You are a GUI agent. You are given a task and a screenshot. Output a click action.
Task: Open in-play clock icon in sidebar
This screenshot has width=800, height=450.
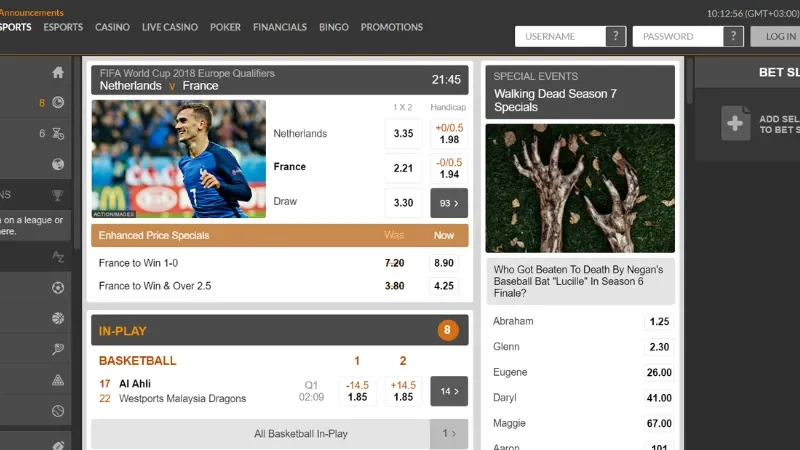[58, 102]
